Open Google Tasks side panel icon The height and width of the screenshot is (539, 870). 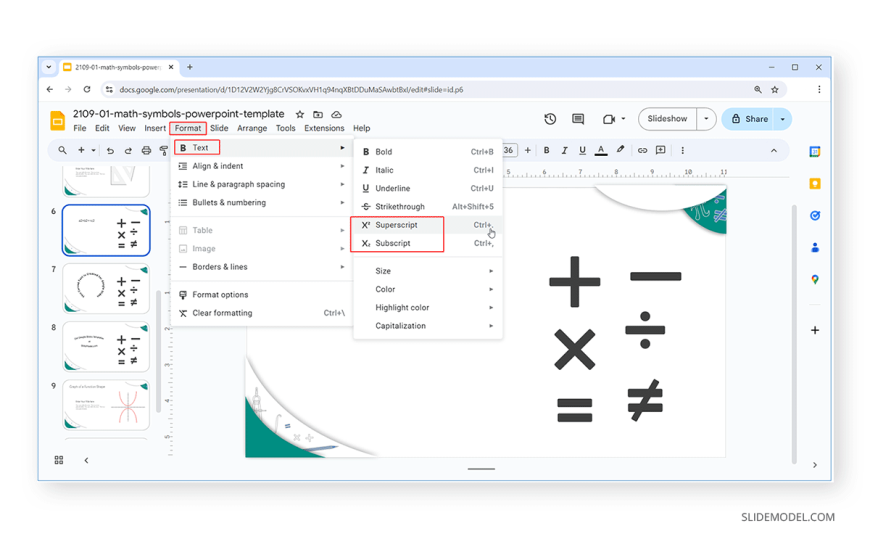pyautogui.click(x=815, y=215)
